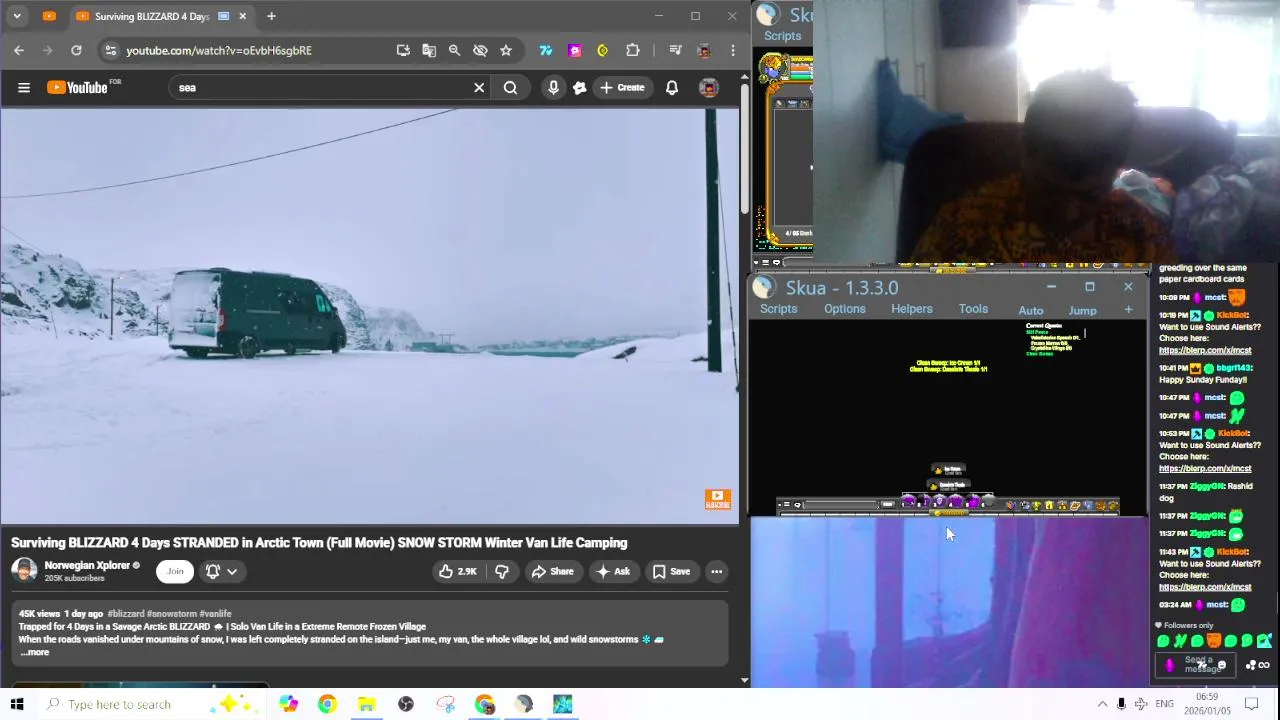Image resolution: width=1280 pixels, height=720 pixels.
Task: Open more actions for the video
Action: 716,572
